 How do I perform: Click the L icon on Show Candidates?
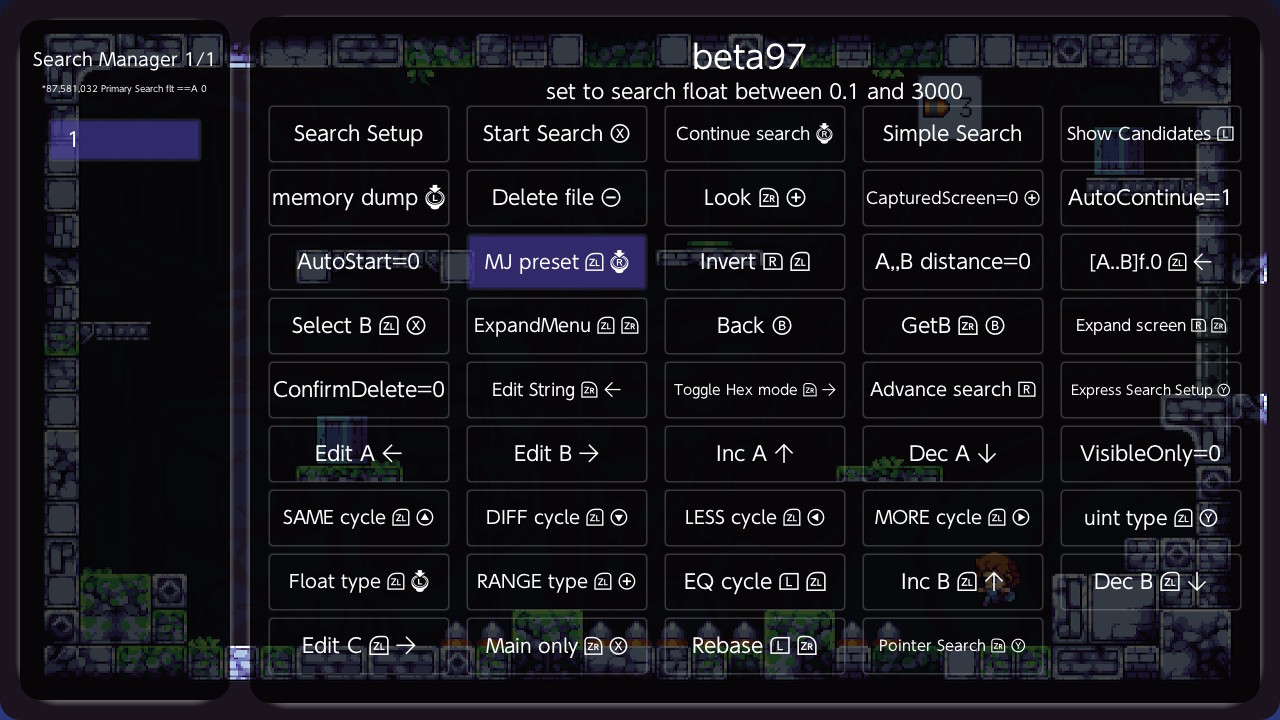click(x=1226, y=134)
